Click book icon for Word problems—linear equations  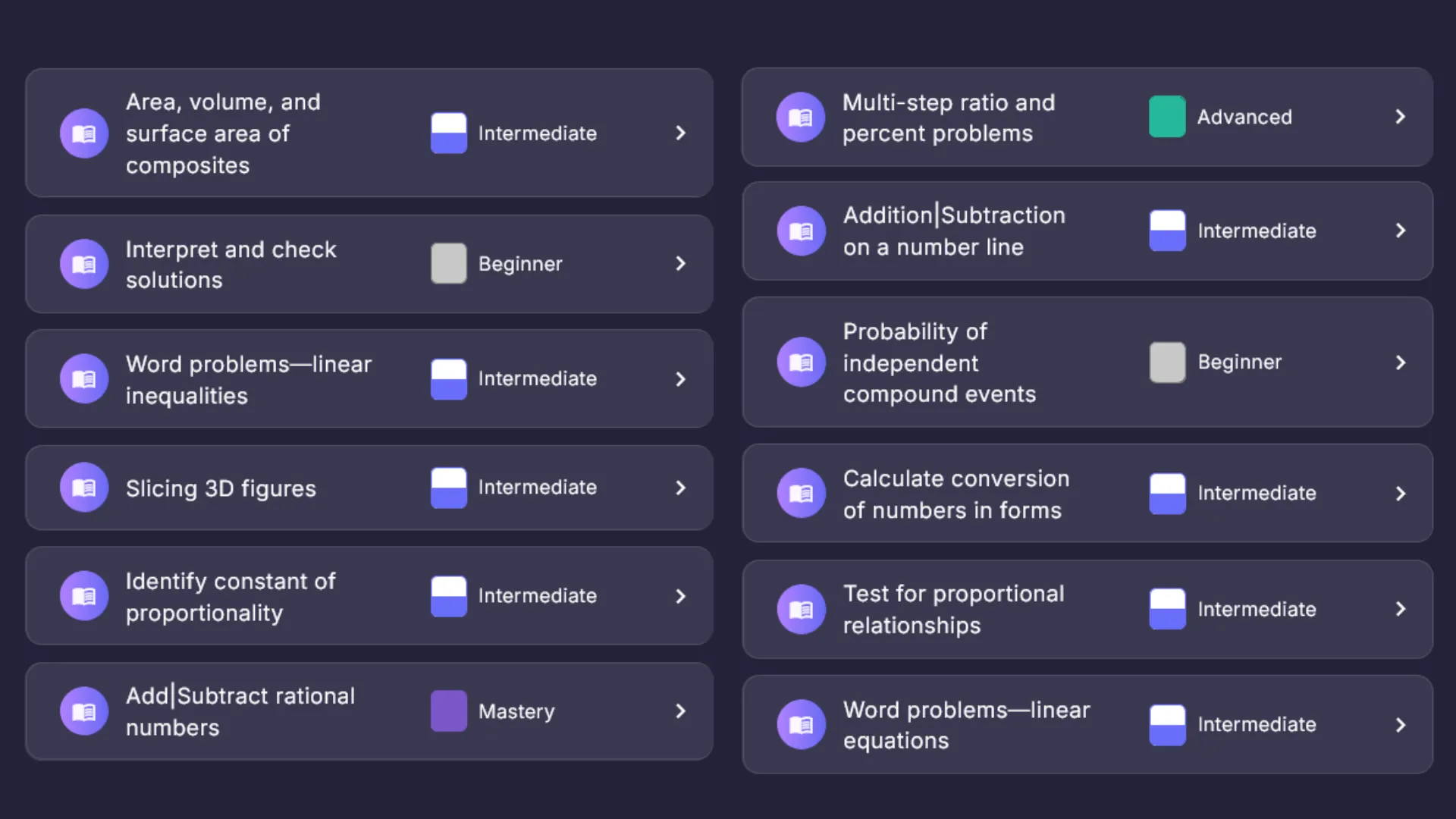[x=801, y=725]
